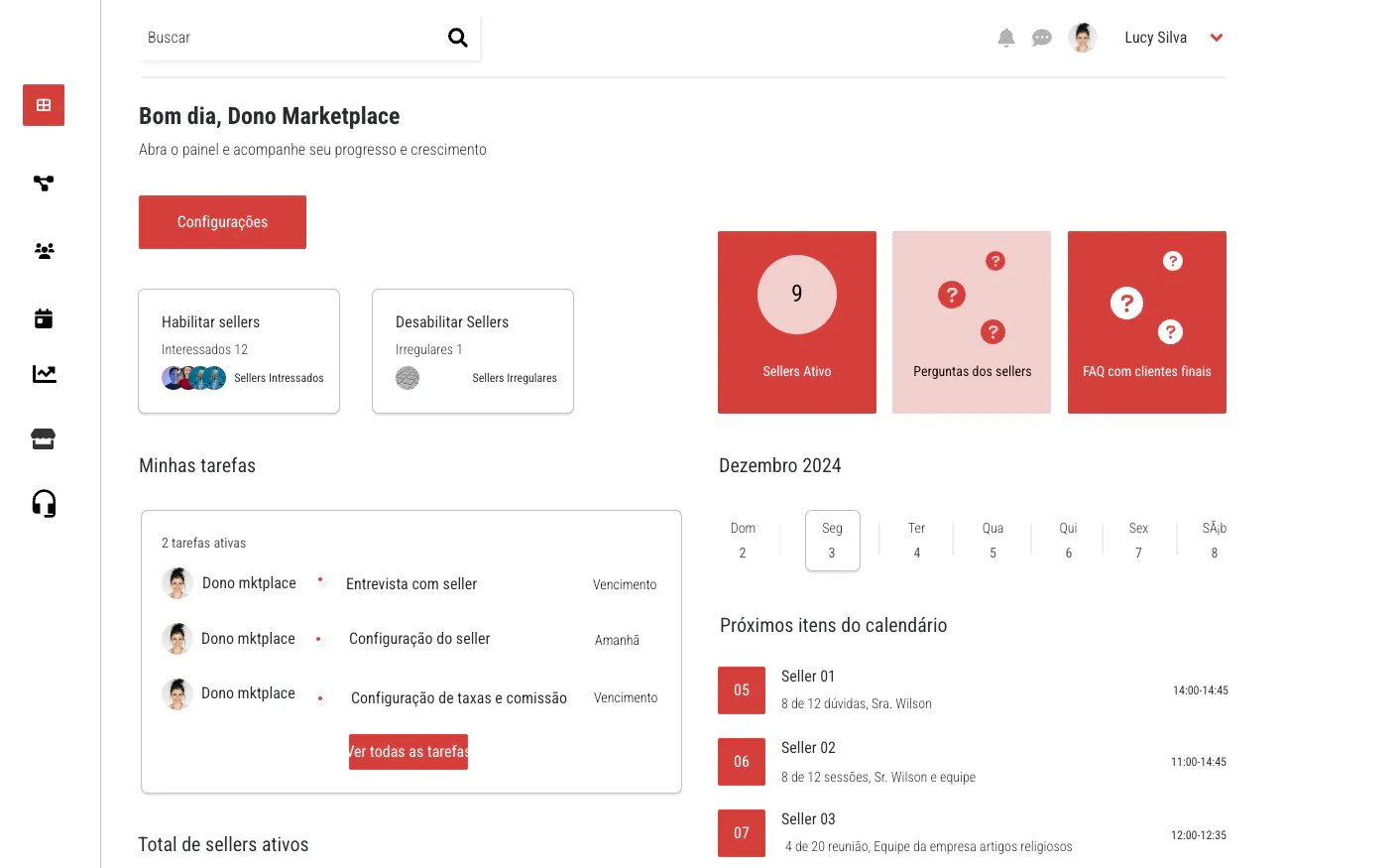Click the Buscar search field

tap(310, 38)
